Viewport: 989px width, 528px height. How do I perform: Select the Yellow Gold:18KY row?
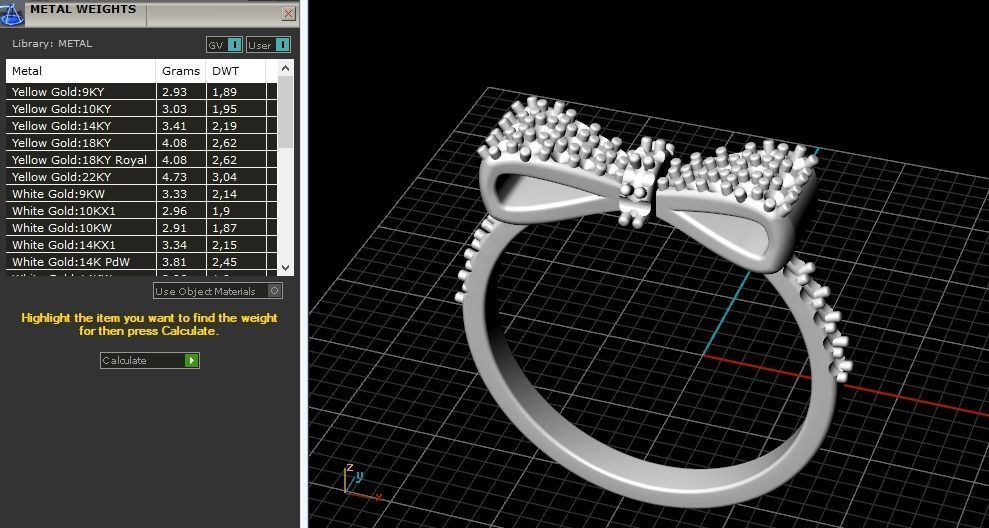click(x=141, y=143)
